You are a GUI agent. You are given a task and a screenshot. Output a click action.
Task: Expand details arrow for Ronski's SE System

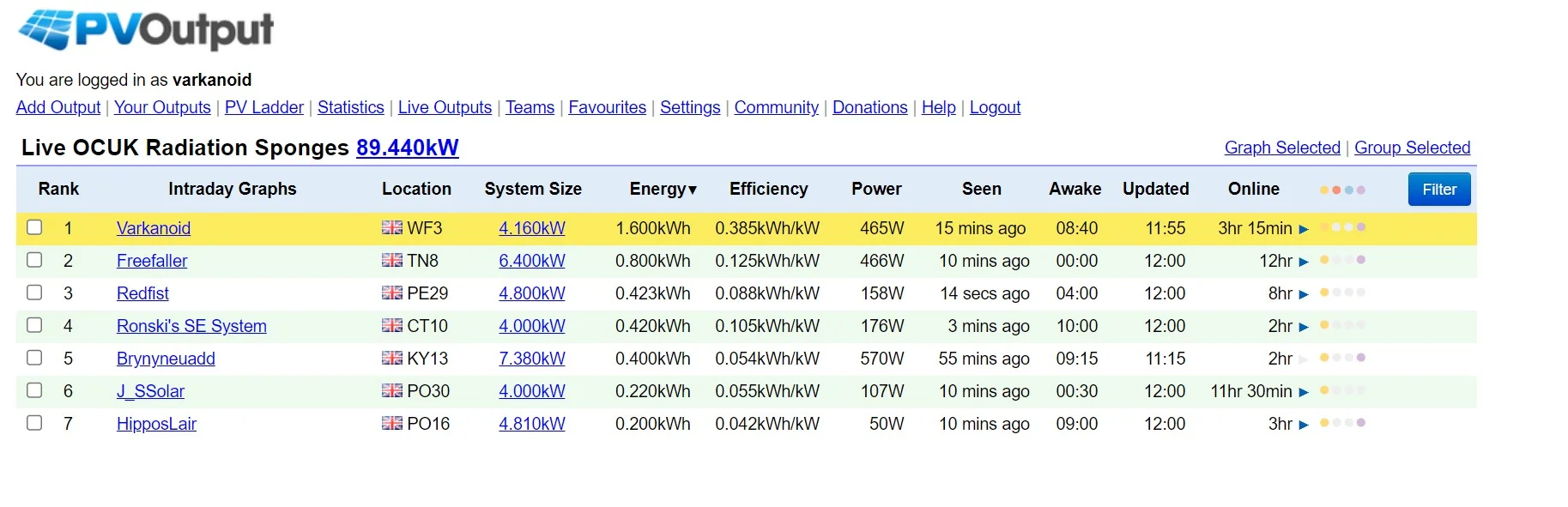1304,327
